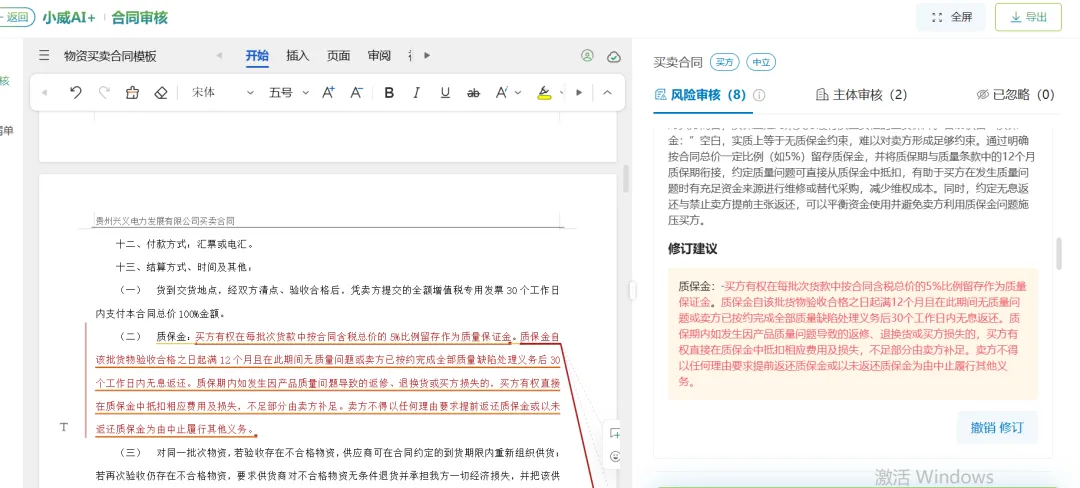The height and width of the screenshot is (488, 1080).
Task: Click the yellow highlight color pen
Action: [544, 93]
